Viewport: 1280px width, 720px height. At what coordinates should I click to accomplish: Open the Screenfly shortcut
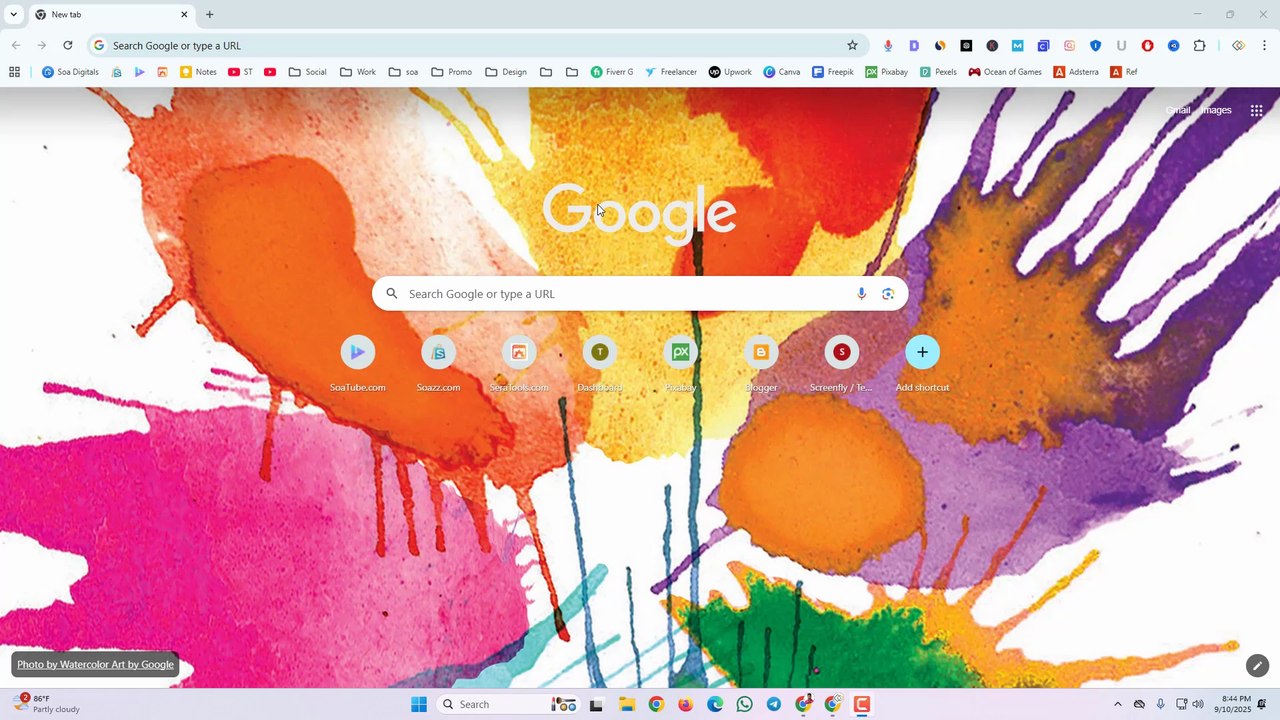(x=841, y=364)
